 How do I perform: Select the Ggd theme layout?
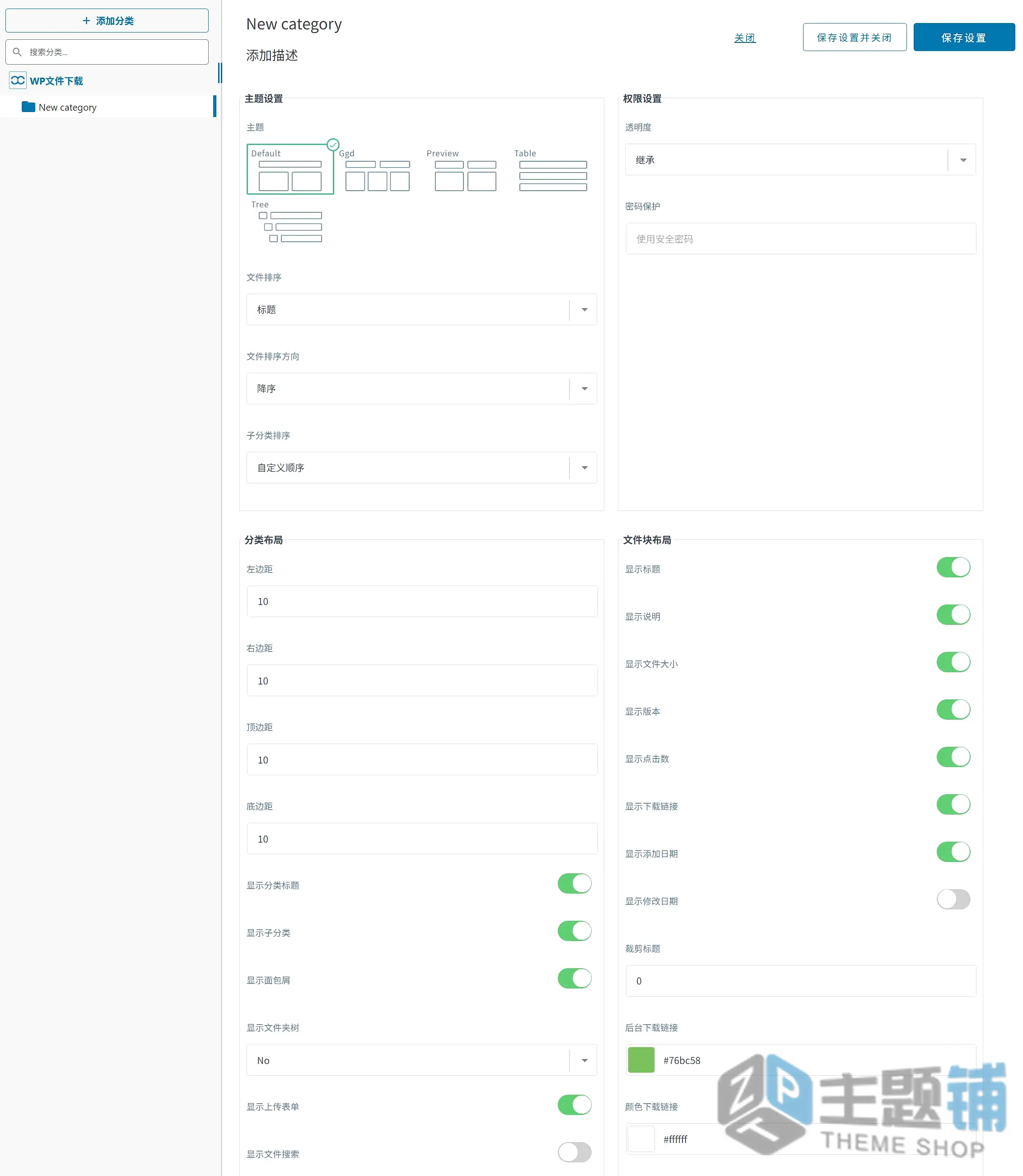pos(377,169)
